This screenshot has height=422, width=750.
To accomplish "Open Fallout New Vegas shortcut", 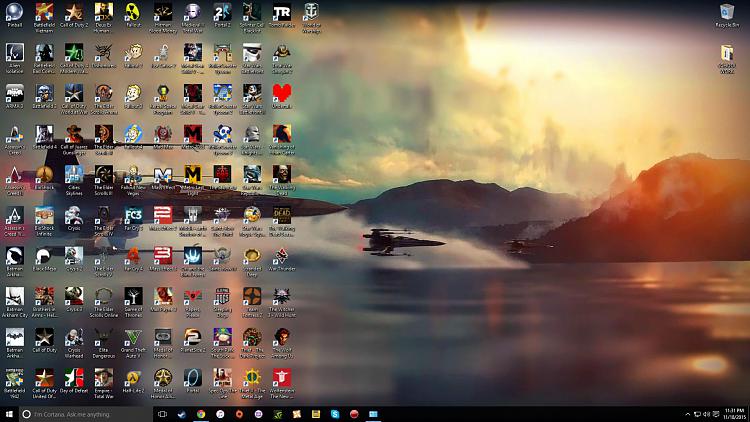I will 133,181.
